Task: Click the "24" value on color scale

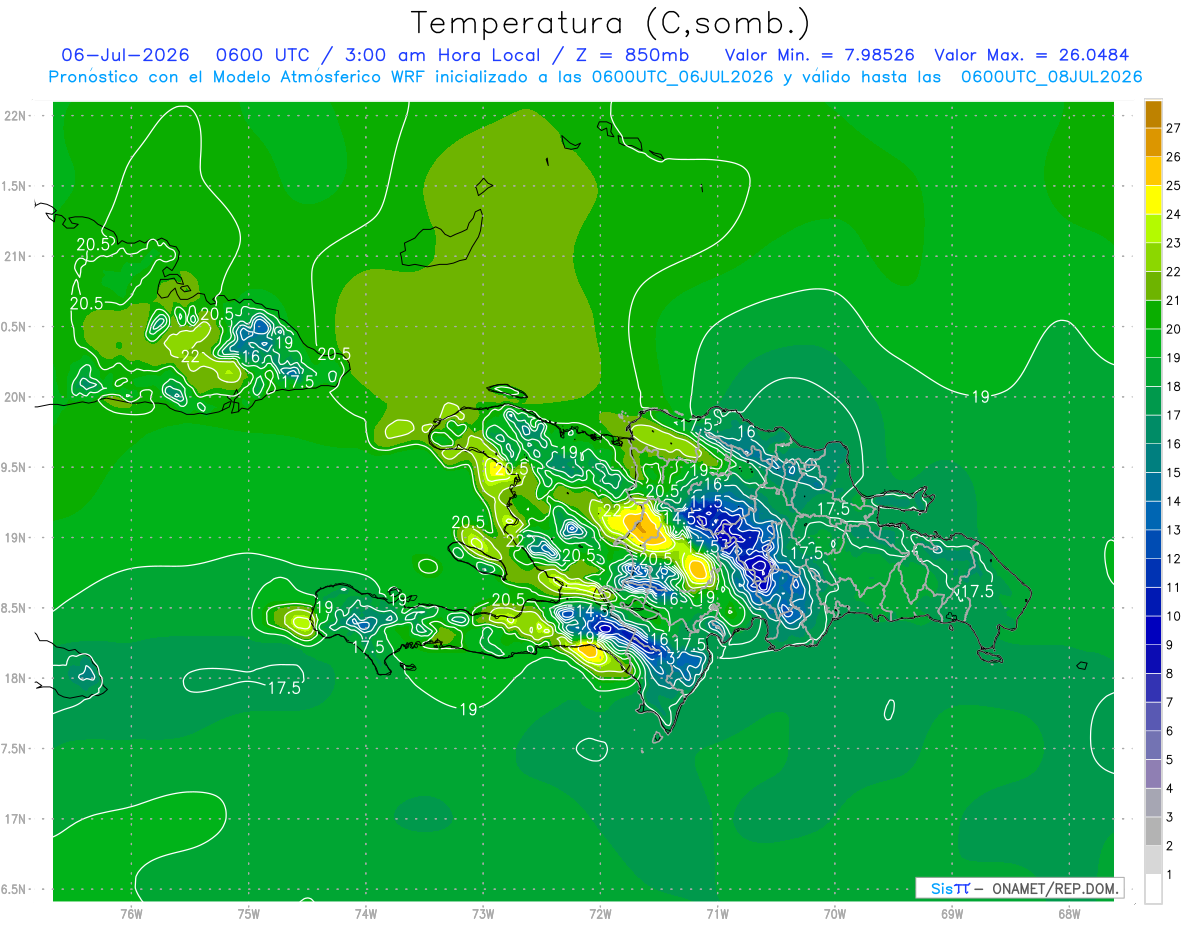Action: pyautogui.click(x=1174, y=214)
